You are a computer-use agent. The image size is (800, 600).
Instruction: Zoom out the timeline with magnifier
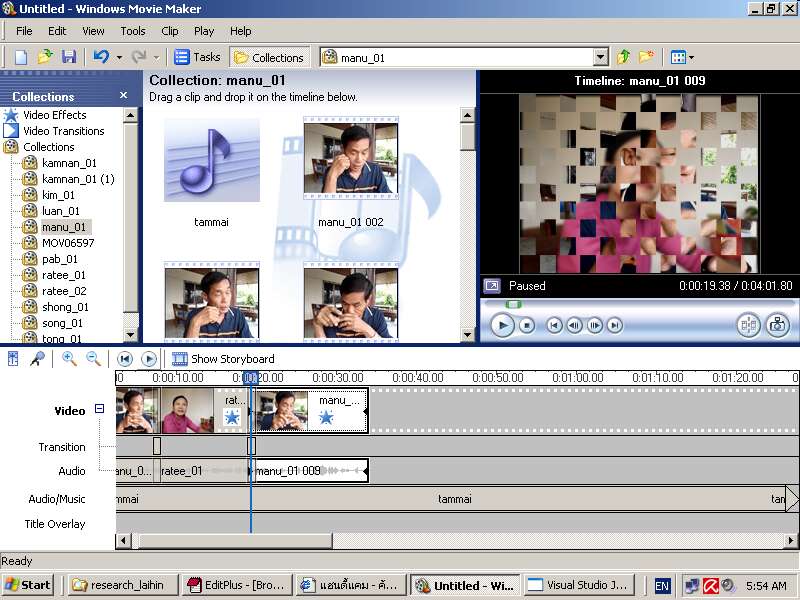coord(93,359)
